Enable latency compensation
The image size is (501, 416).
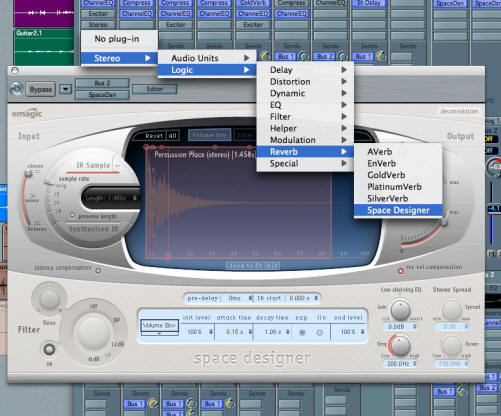(x=98, y=271)
